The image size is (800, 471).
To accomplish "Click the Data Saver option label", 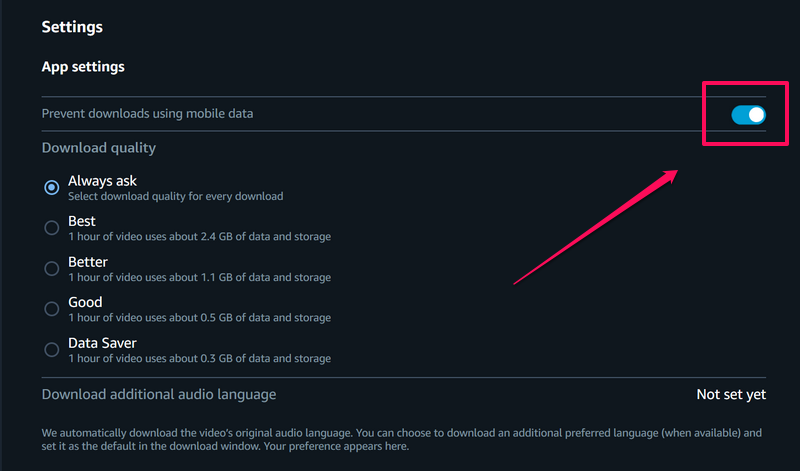I will [x=102, y=343].
